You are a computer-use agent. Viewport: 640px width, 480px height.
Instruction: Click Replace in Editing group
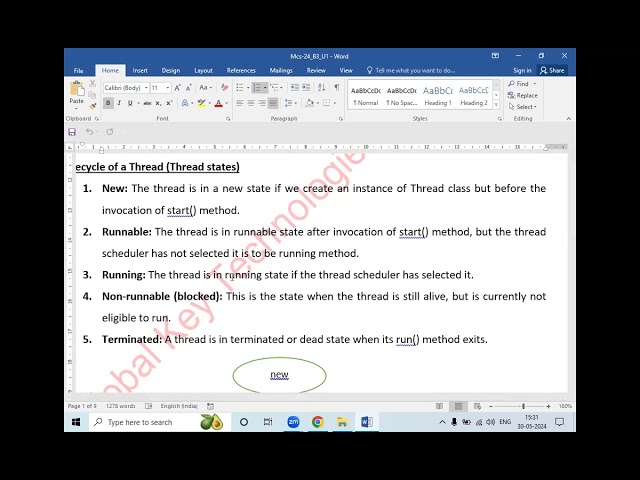(x=523, y=96)
